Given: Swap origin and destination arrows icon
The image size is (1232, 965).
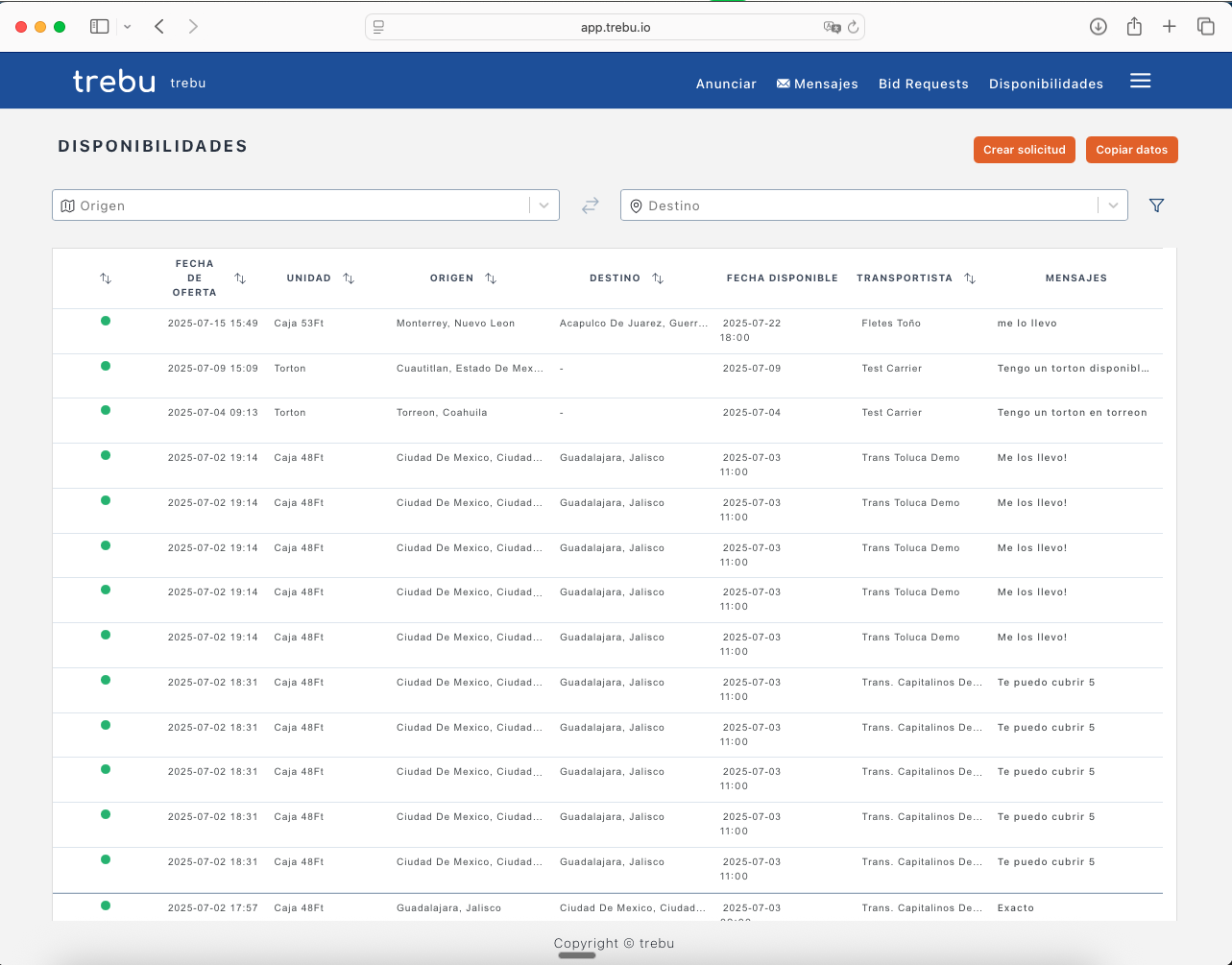Looking at the screenshot, I should coord(590,205).
